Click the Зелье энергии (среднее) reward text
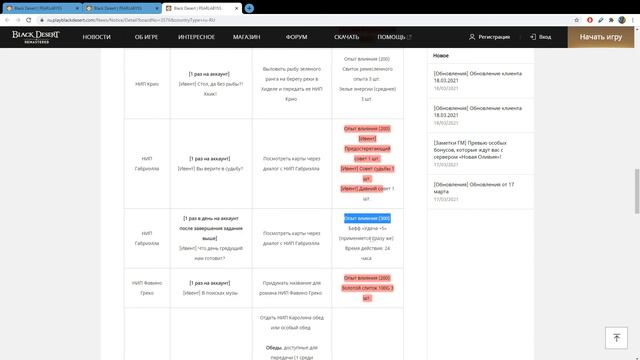 [367, 94]
